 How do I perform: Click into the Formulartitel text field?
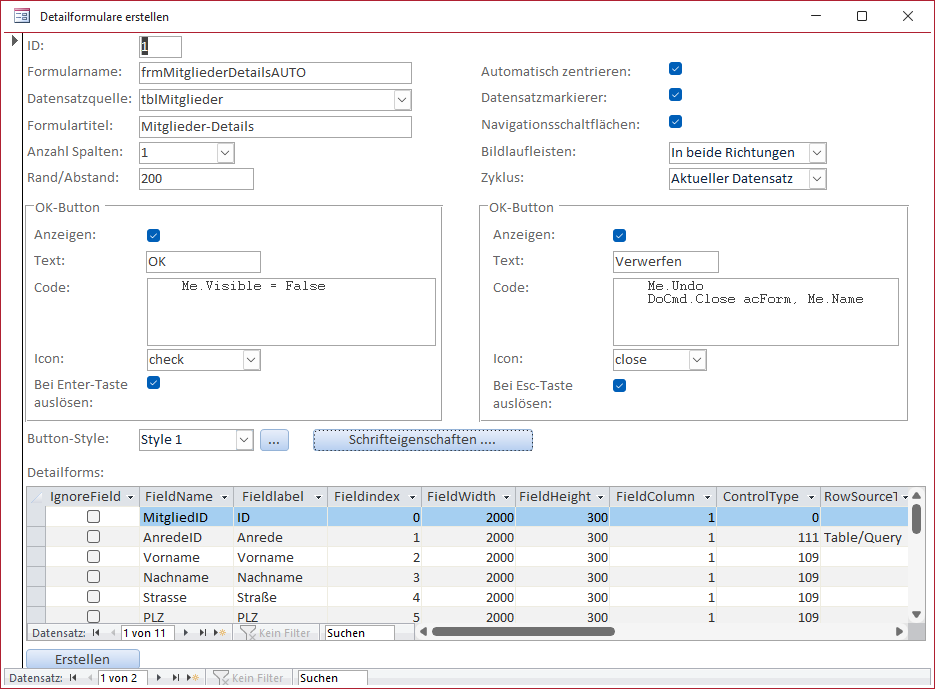click(x=275, y=127)
